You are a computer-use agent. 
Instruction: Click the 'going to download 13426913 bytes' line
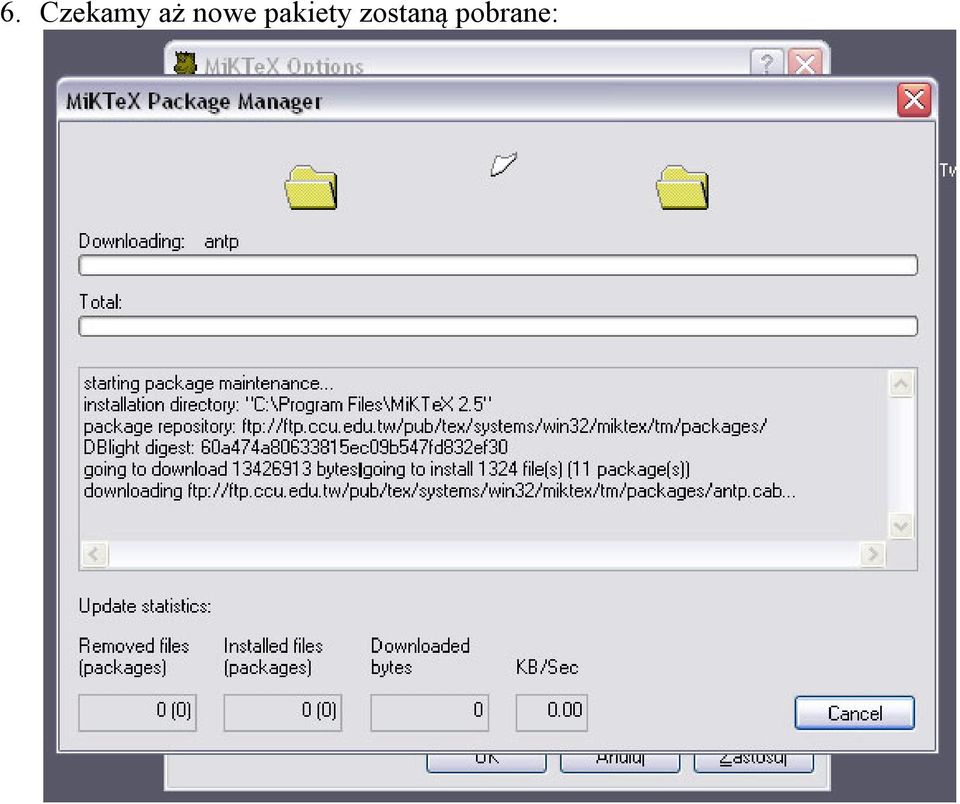point(386,469)
